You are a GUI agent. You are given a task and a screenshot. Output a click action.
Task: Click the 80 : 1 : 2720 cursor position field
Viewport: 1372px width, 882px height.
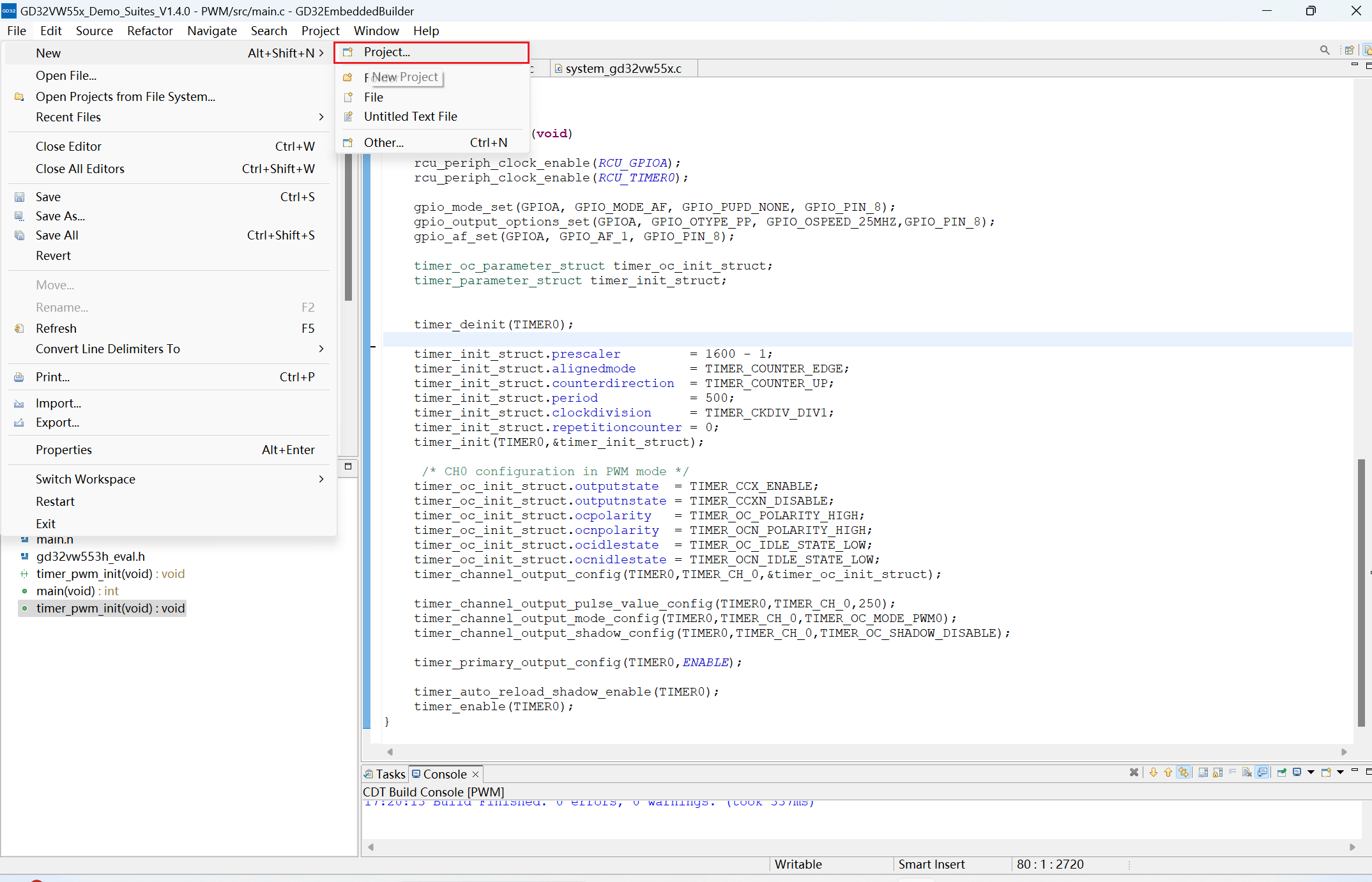click(1050, 864)
